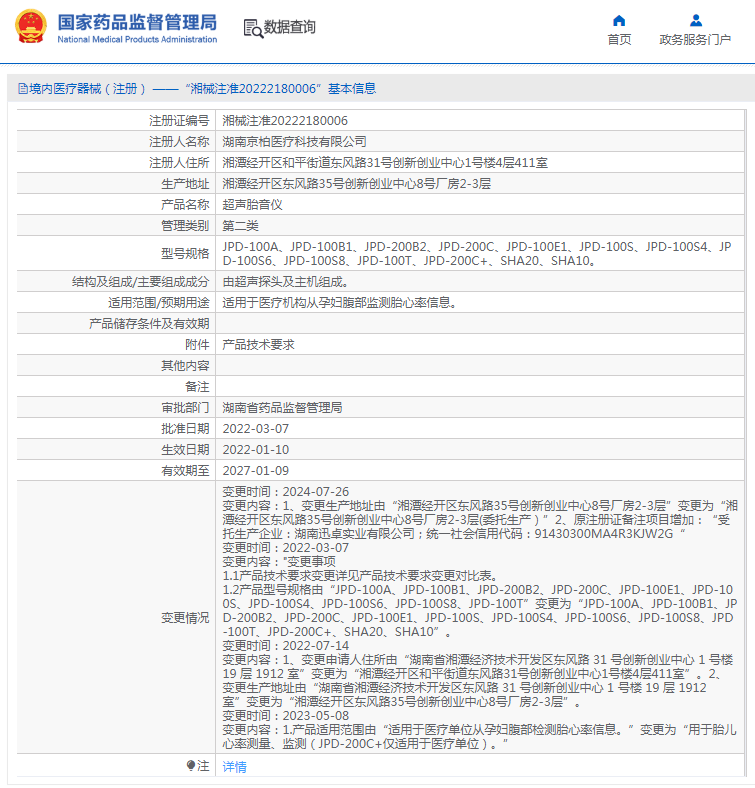Select the registrant address ending 4层411室
Screen dimensions: 755x788
(385, 163)
